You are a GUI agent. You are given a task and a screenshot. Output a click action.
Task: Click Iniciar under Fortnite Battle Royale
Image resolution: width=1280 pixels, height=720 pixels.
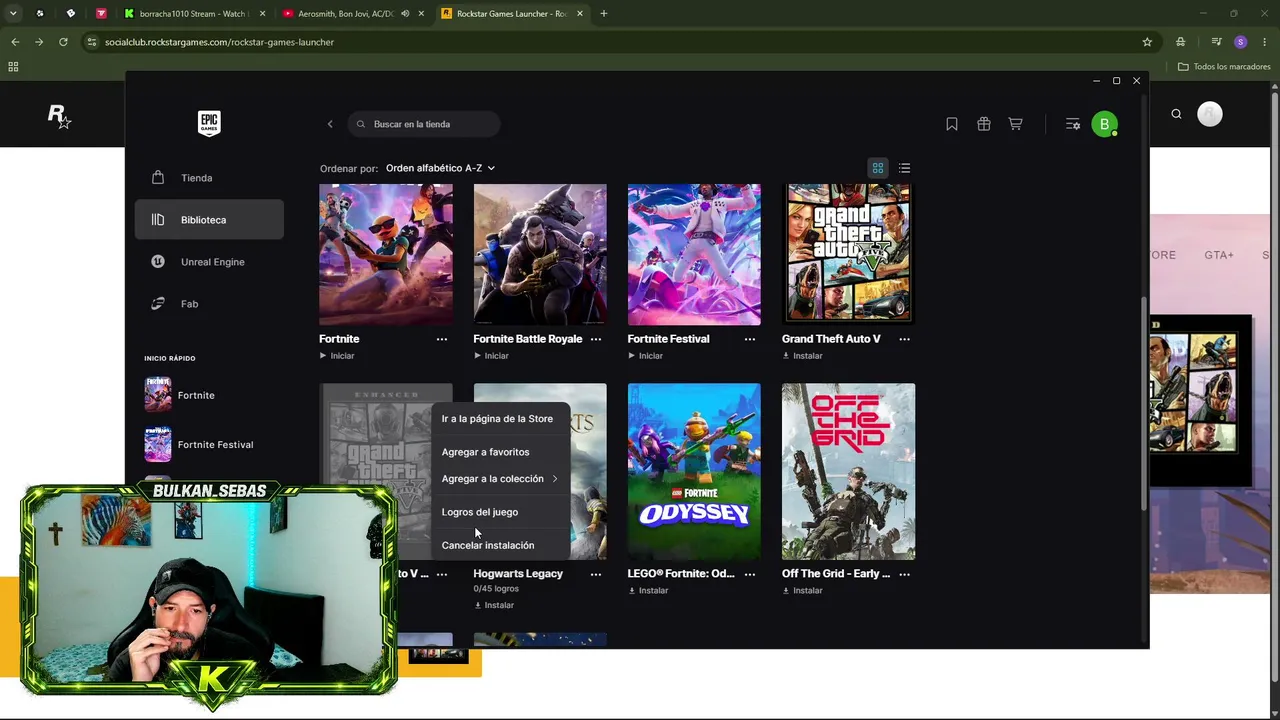point(491,356)
